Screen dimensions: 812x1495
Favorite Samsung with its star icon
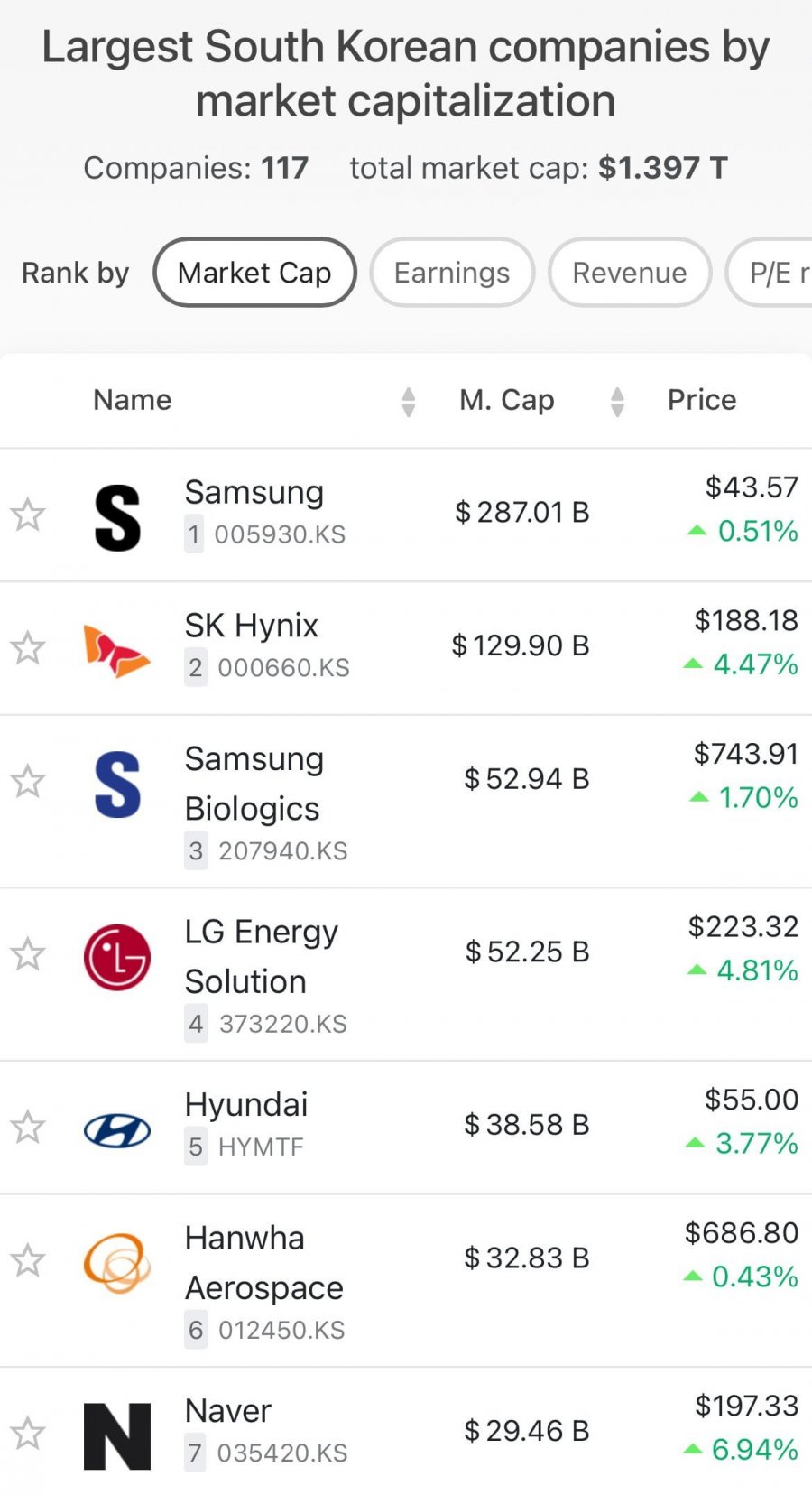click(28, 515)
